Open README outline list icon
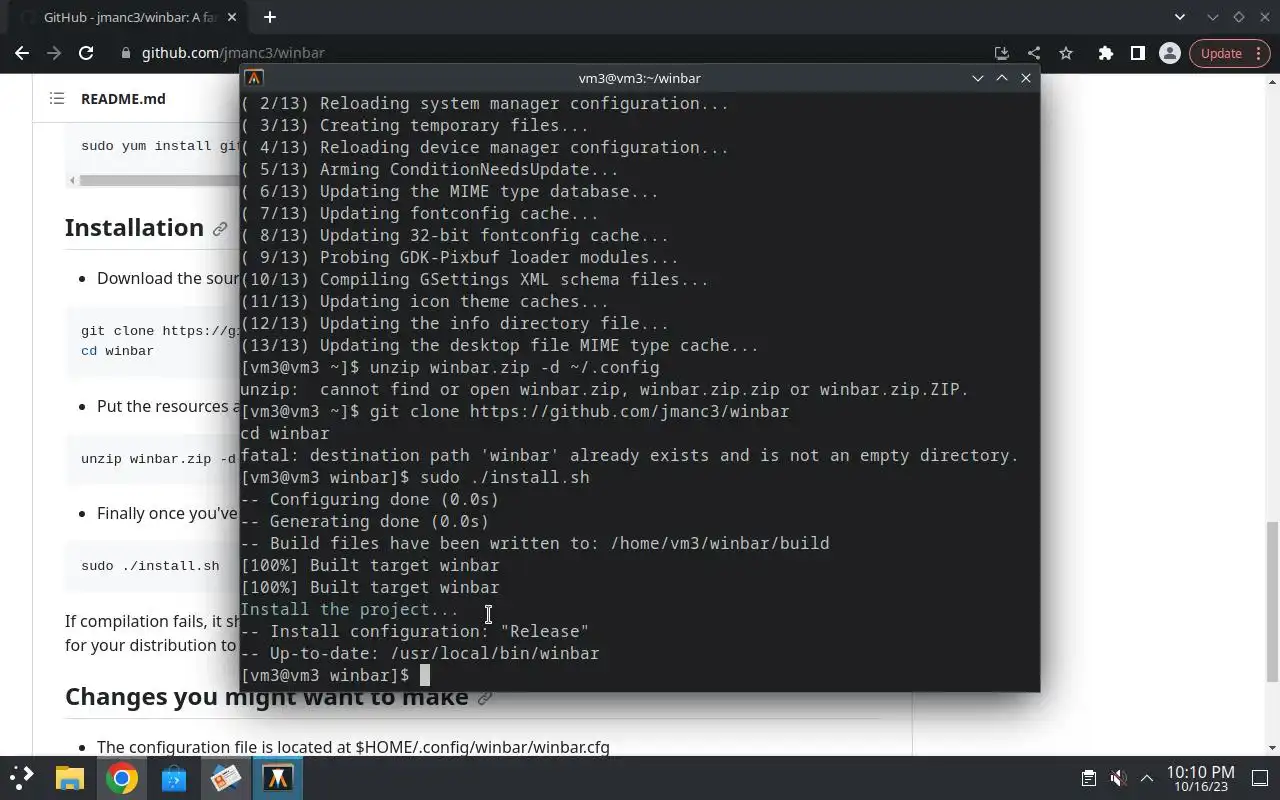The image size is (1280, 800). click(x=57, y=98)
